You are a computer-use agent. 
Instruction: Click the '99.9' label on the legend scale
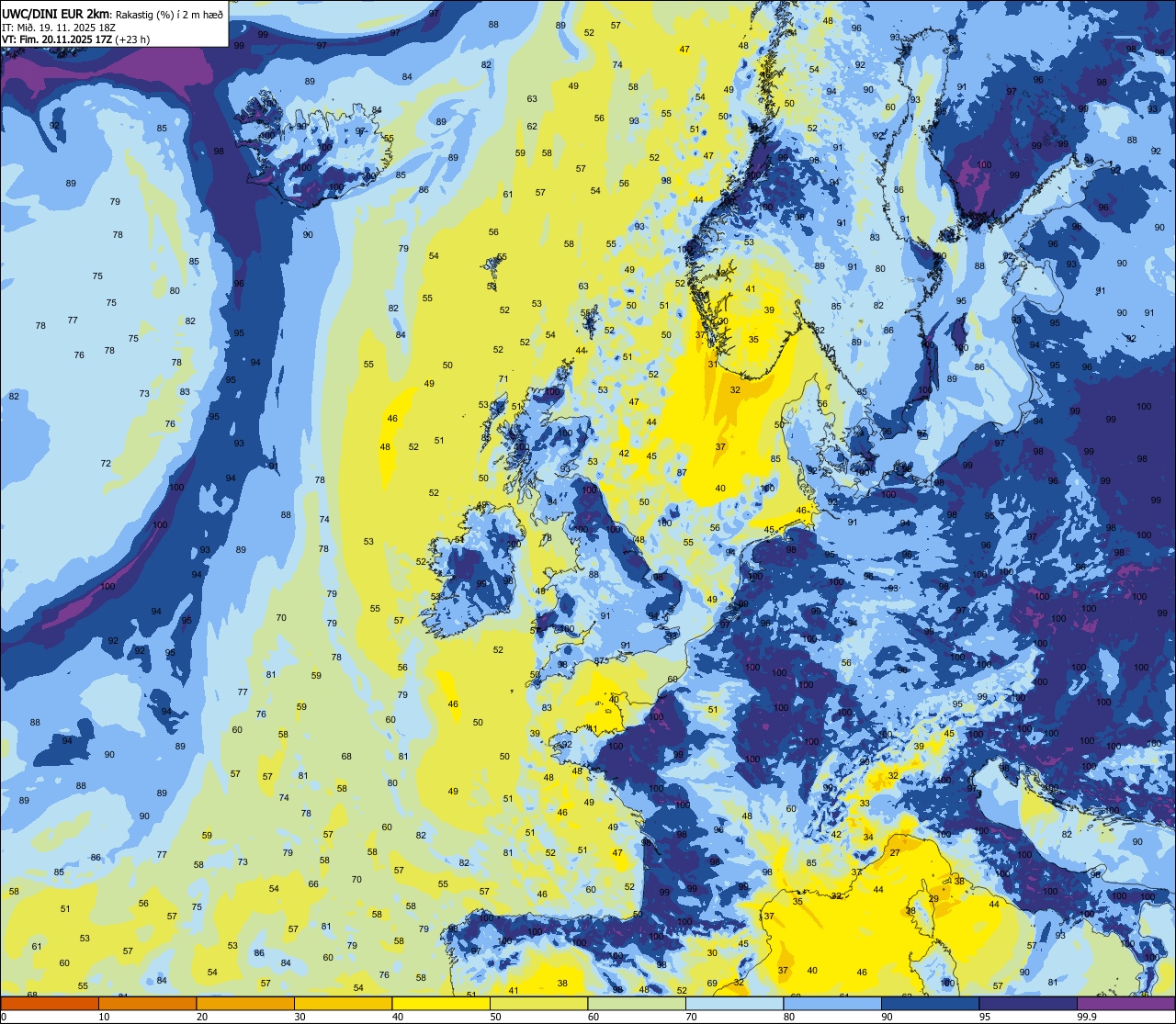pyautogui.click(x=1088, y=1017)
